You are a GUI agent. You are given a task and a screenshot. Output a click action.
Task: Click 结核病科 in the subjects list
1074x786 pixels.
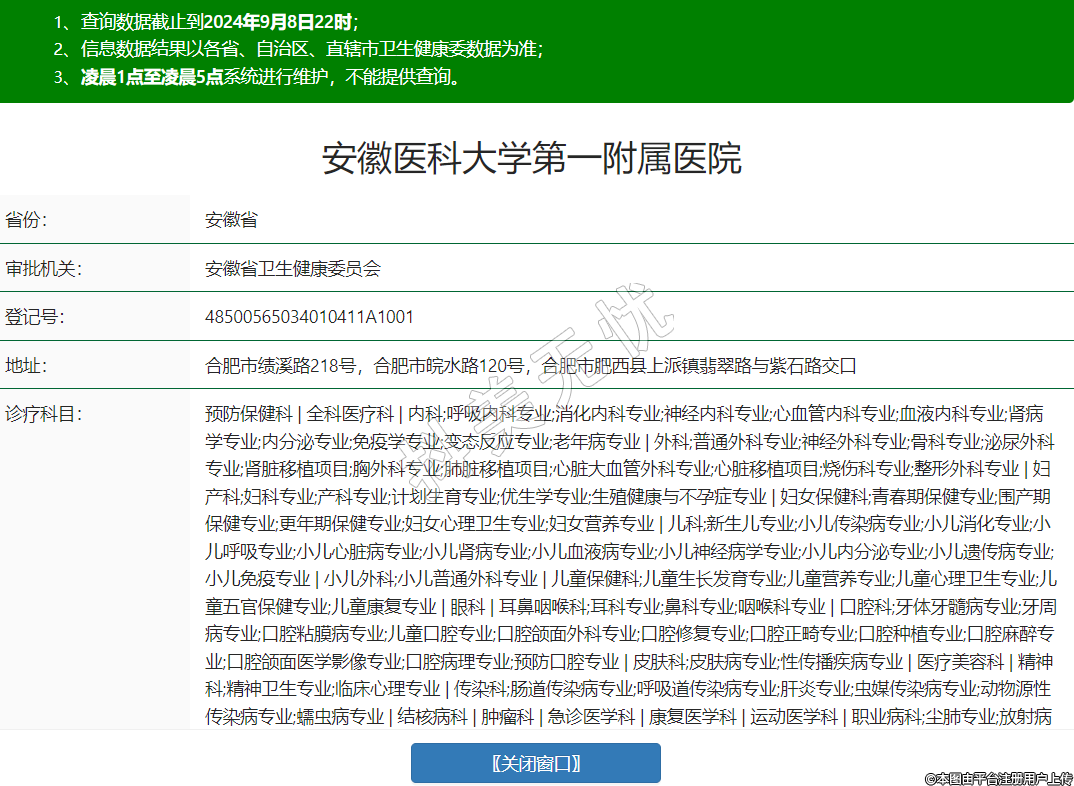tap(432, 716)
